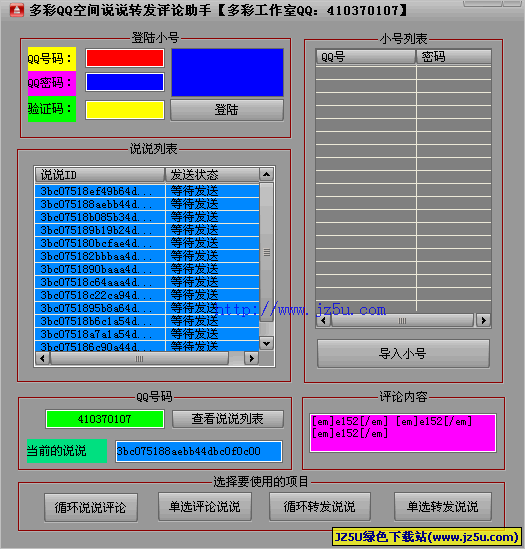Click the 说说列表 vertical scrollbar thumb
Screen dimensions: 525x549
[267, 252]
